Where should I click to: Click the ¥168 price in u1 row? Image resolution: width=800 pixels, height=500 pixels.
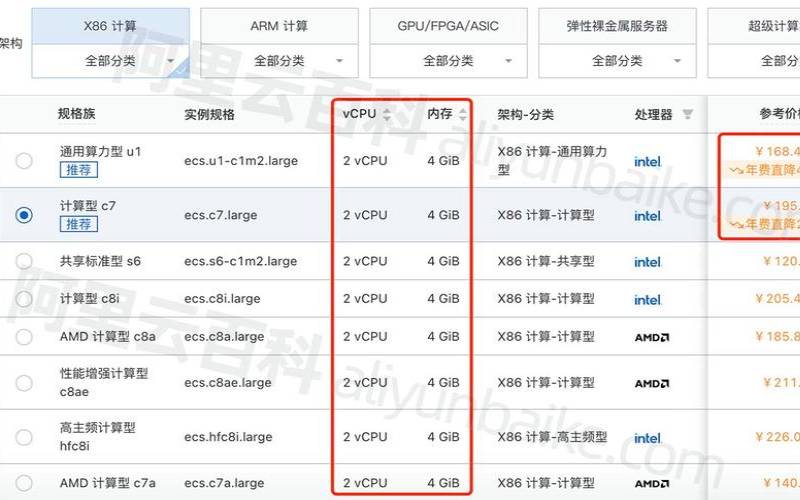[x=778, y=151]
